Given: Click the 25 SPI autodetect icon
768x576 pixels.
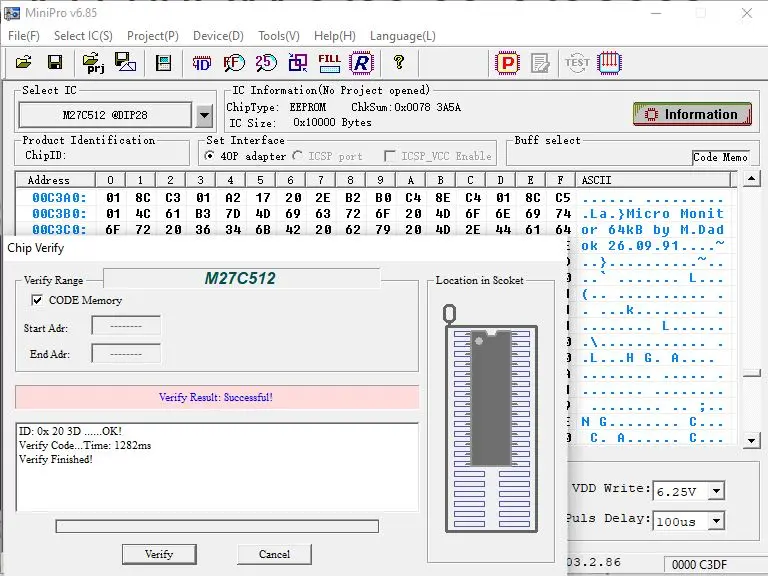Looking at the screenshot, I should click(x=266, y=62).
